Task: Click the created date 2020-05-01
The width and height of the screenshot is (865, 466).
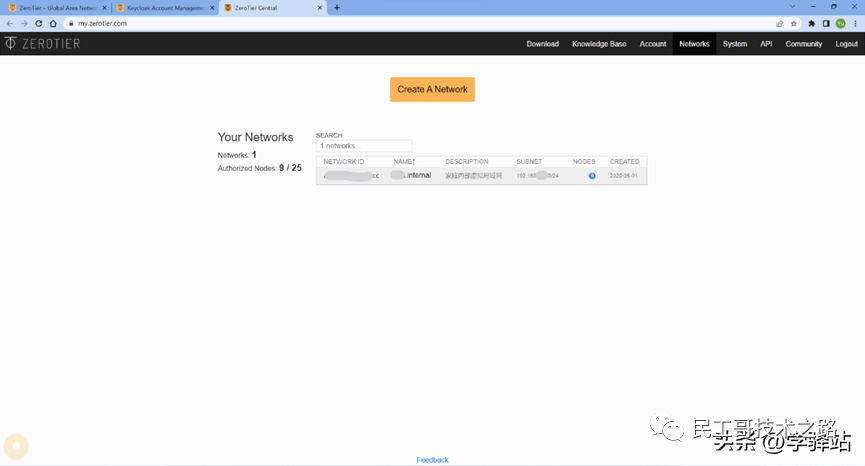Action: [x=623, y=176]
